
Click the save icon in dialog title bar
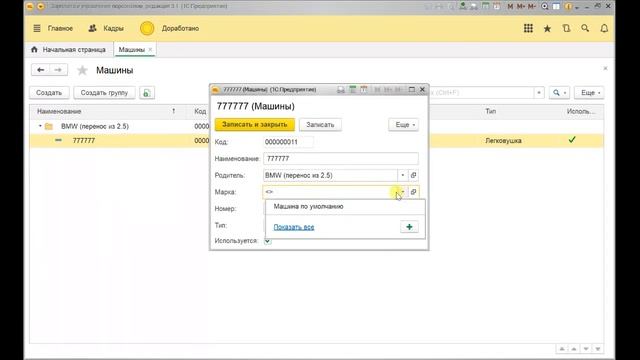pos(340,89)
